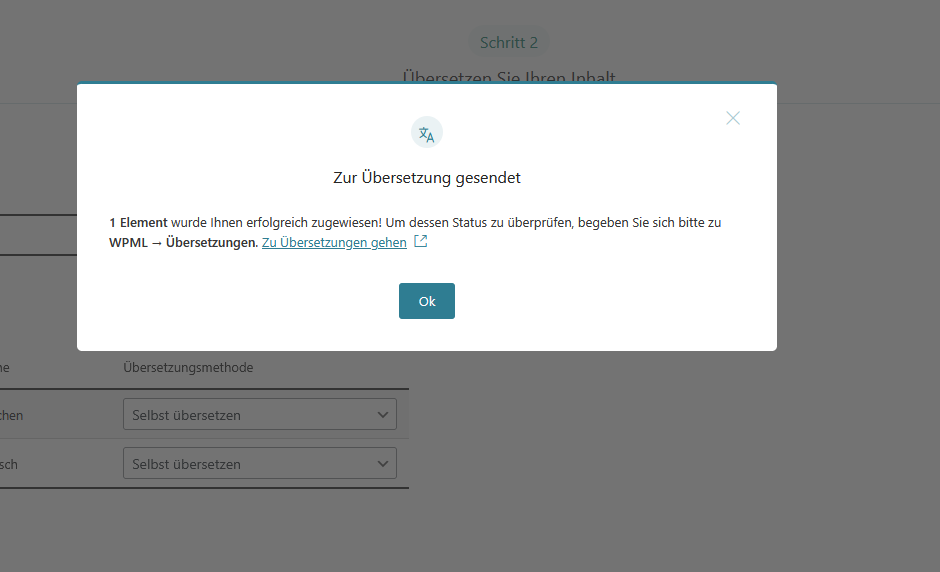This screenshot has height=572, width=940.
Task: Click the translation icon above the dialog title
Action: [426, 133]
